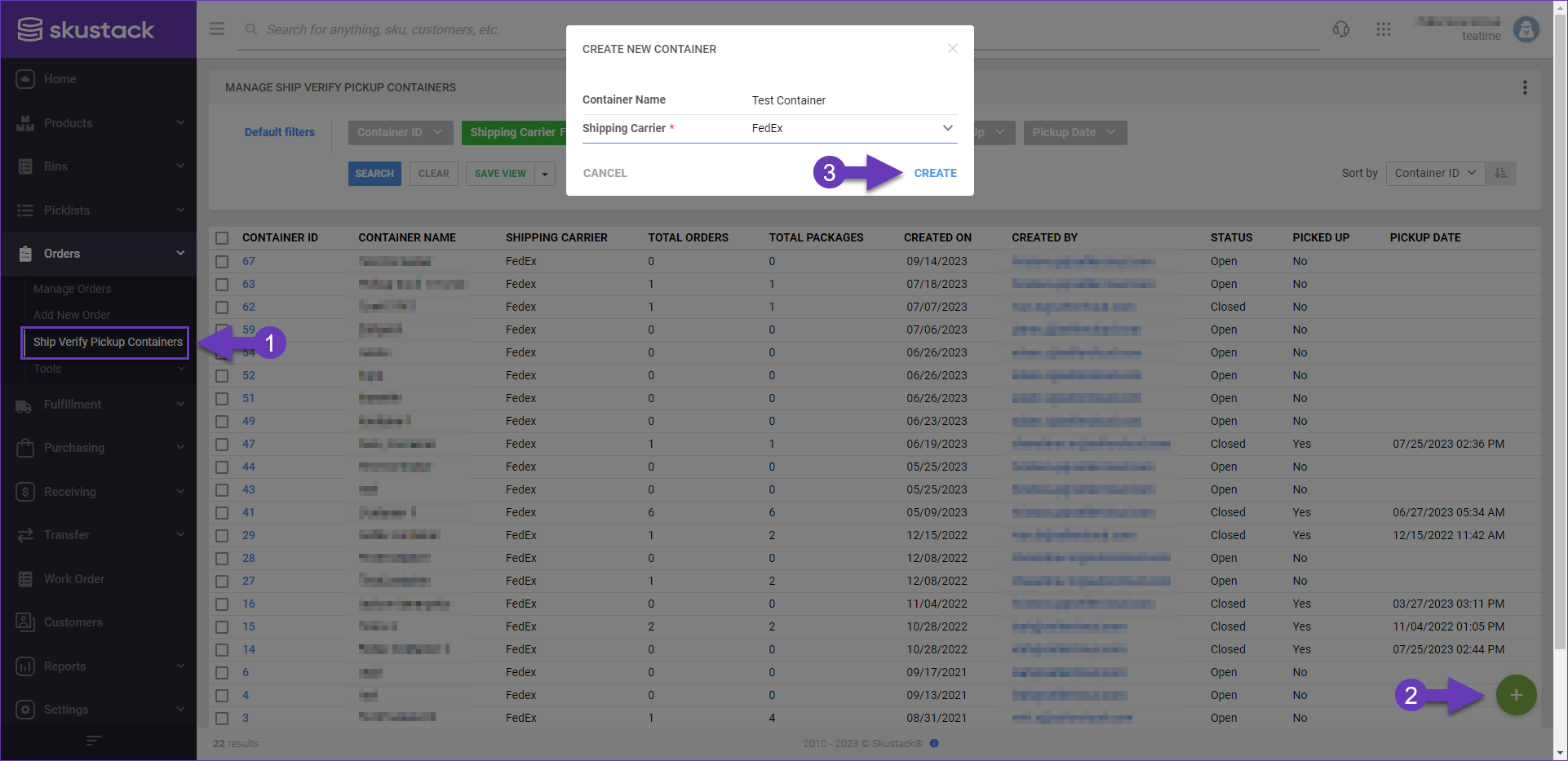Open the Fulfillment menu

pos(98,405)
